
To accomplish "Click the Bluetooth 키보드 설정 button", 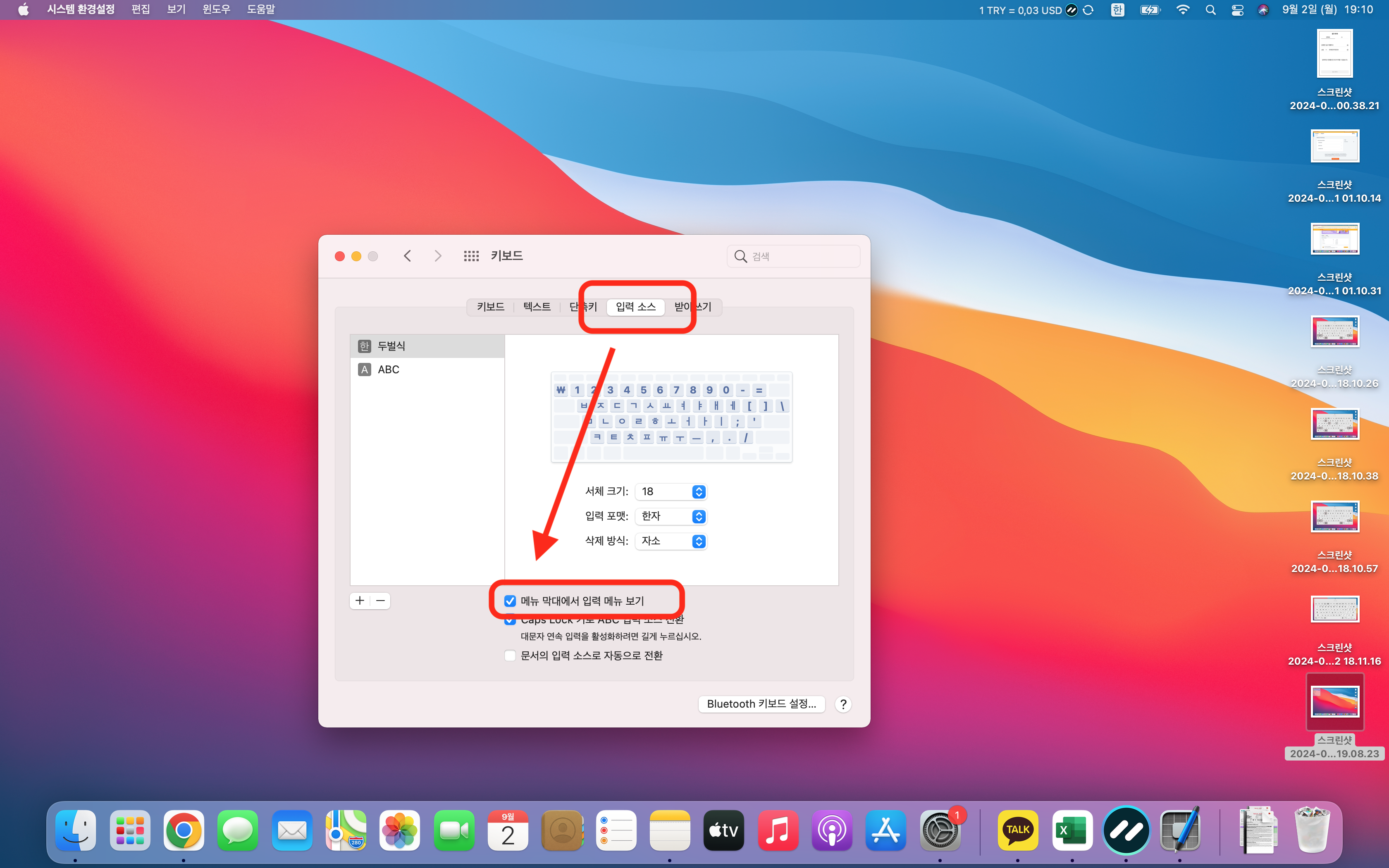I will pos(761,704).
